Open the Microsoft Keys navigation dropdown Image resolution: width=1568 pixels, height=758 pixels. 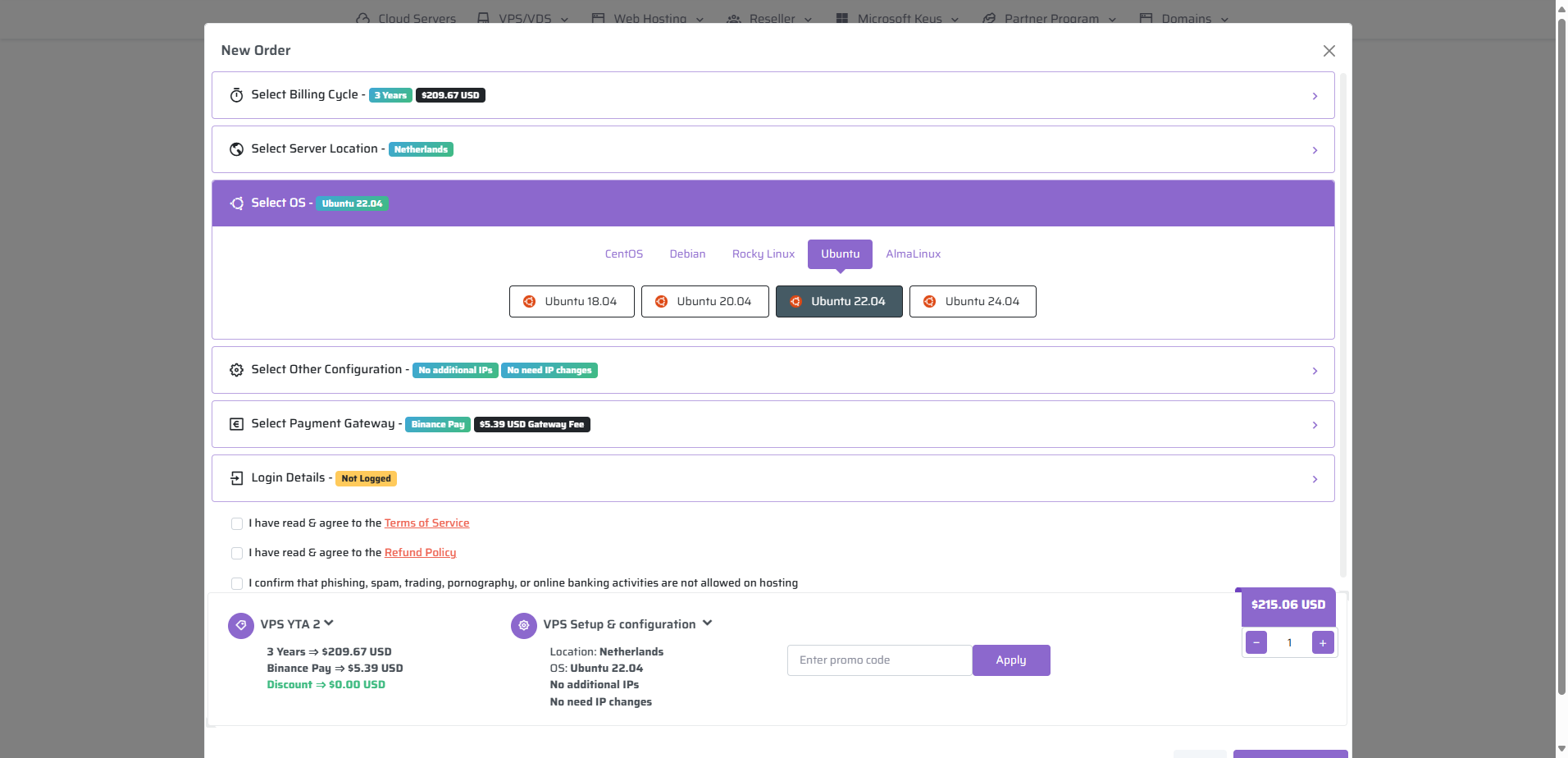pyautogui.click(x=955, y=19)
